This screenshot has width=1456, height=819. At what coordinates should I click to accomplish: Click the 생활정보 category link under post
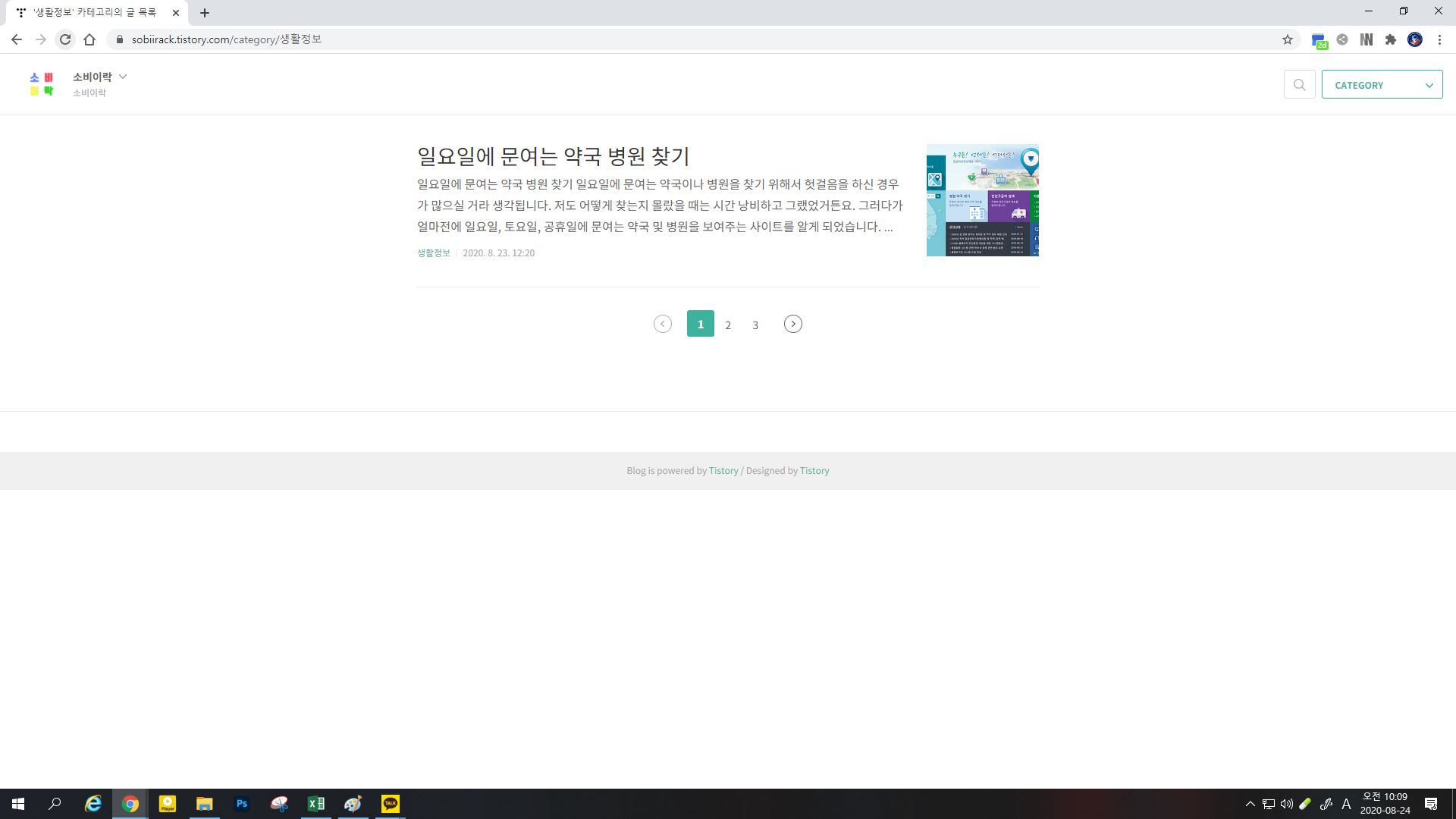(x=433, y=253)
